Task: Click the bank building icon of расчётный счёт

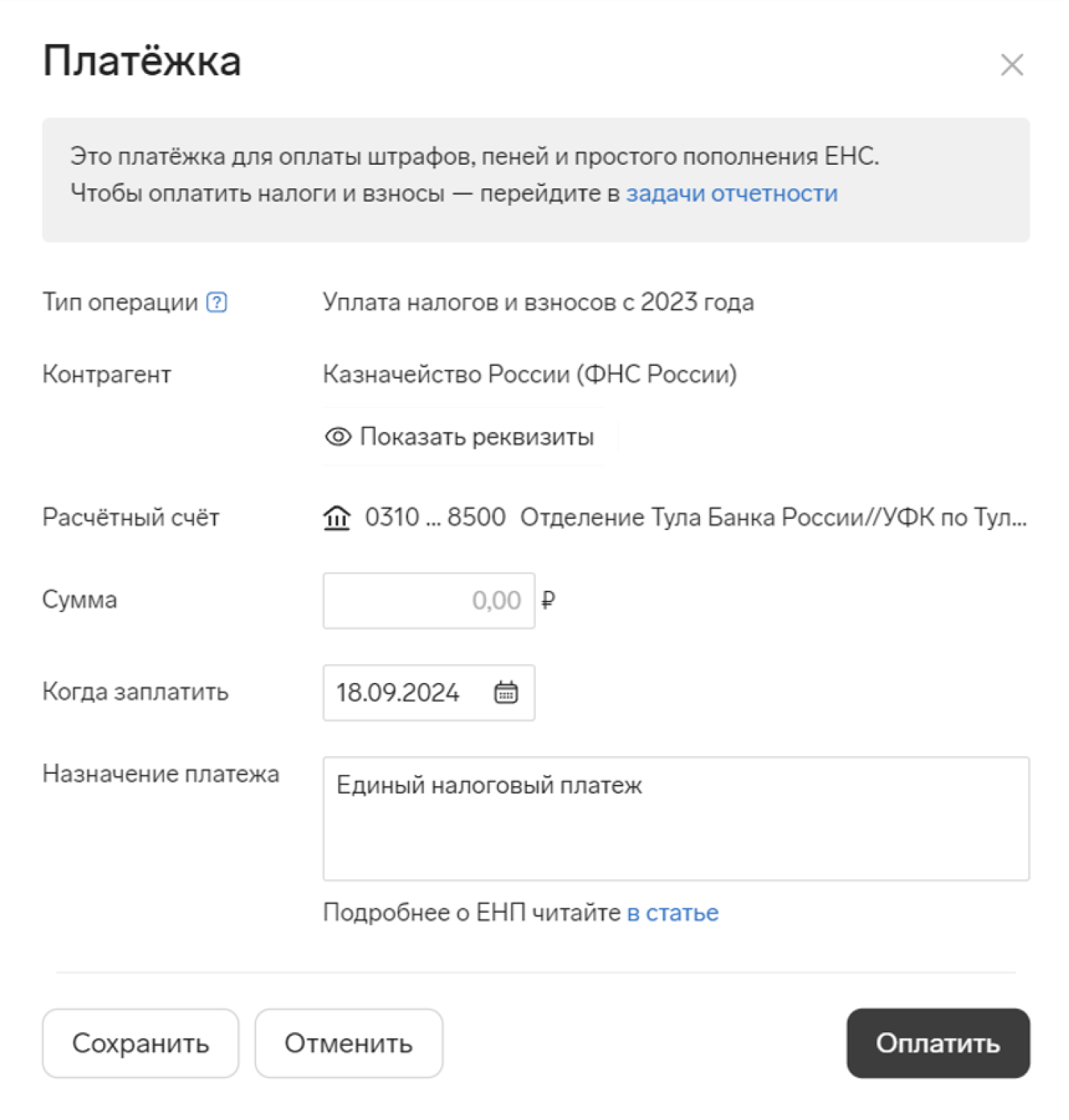Action: coord(337,518)
